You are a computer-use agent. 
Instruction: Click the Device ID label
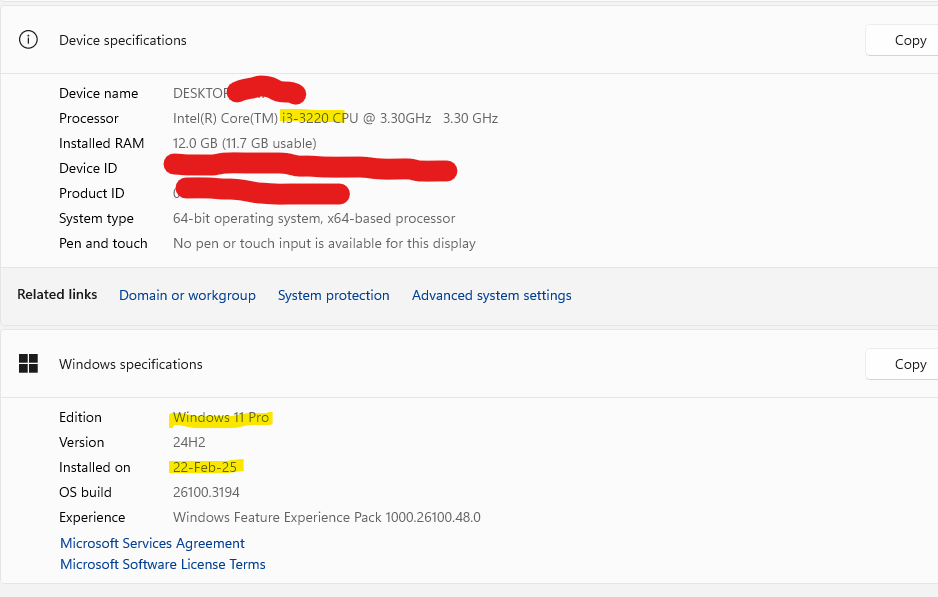click(x=88, y=169)
